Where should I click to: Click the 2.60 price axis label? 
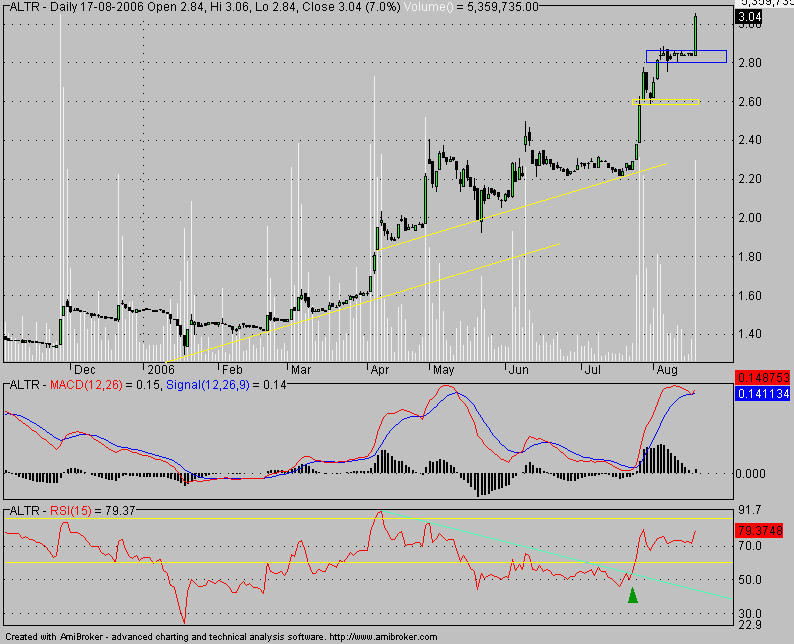coord(749,102)
